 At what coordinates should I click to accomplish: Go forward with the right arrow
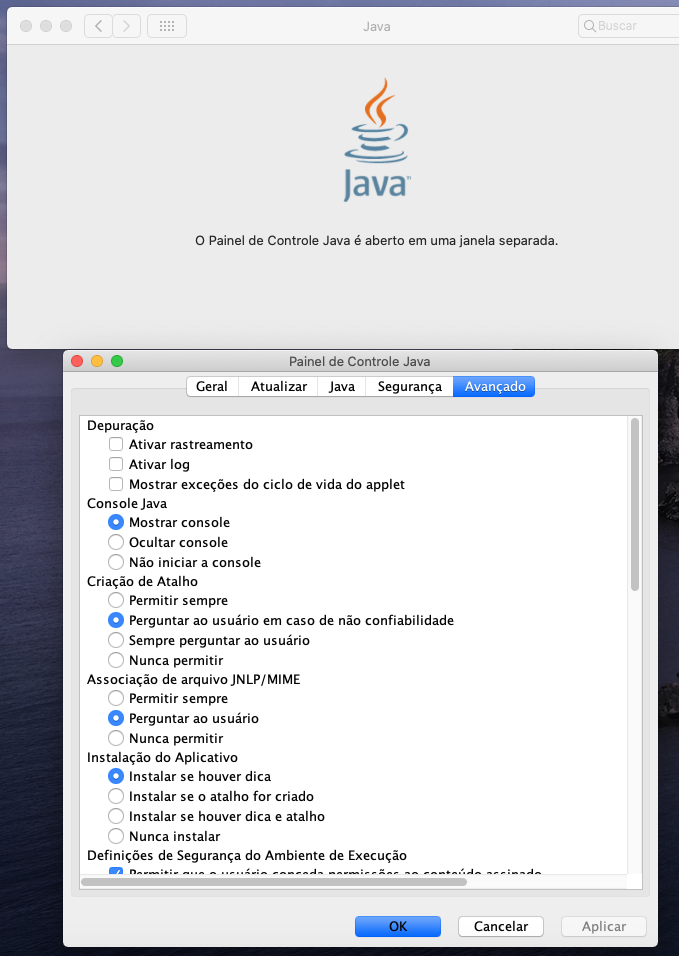click(126, 26)
